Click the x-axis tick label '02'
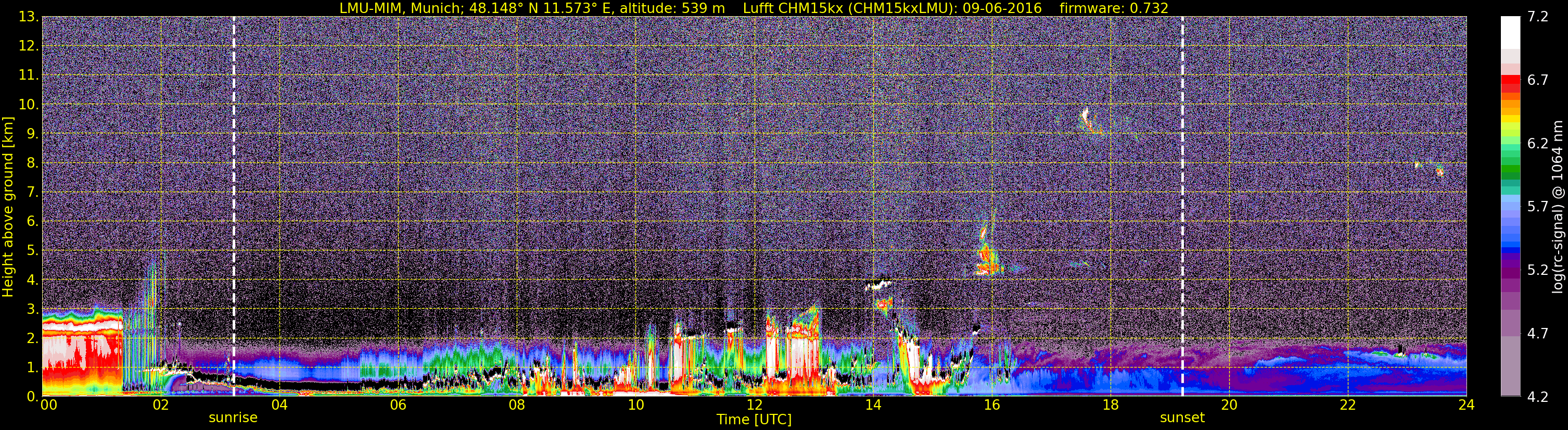 click(x=161, y=405)
